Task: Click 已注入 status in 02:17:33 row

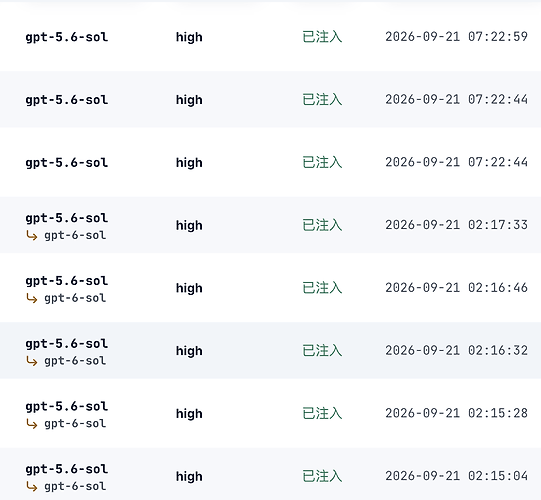Action: coord(322,225)
